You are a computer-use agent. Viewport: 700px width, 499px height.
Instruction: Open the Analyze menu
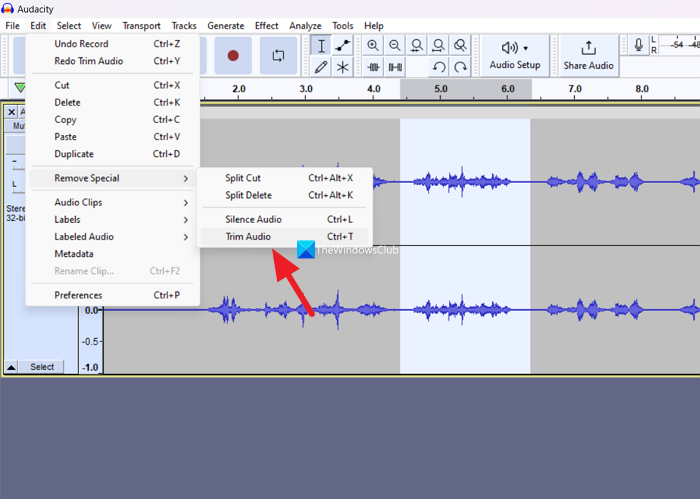click(305, 26)
